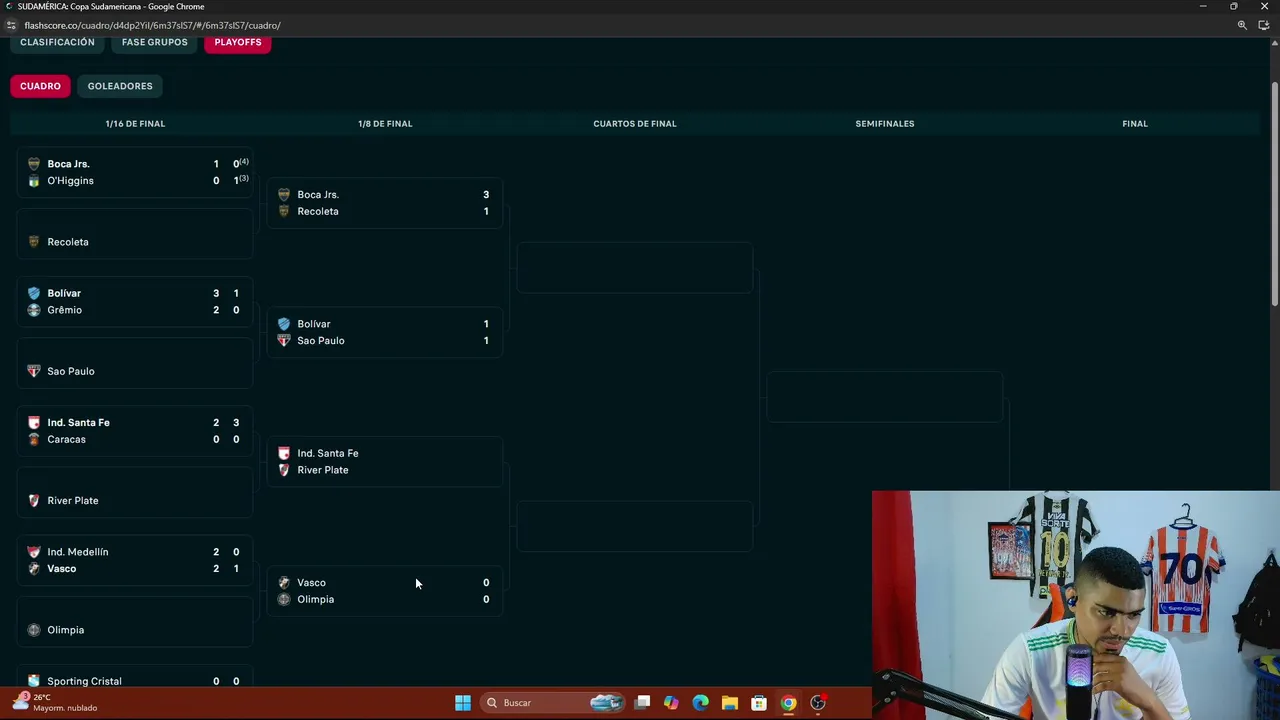The height and width of the screenshot is (720, 1280).
Task: Click the FINAL column header
Action: (1135, 124)
